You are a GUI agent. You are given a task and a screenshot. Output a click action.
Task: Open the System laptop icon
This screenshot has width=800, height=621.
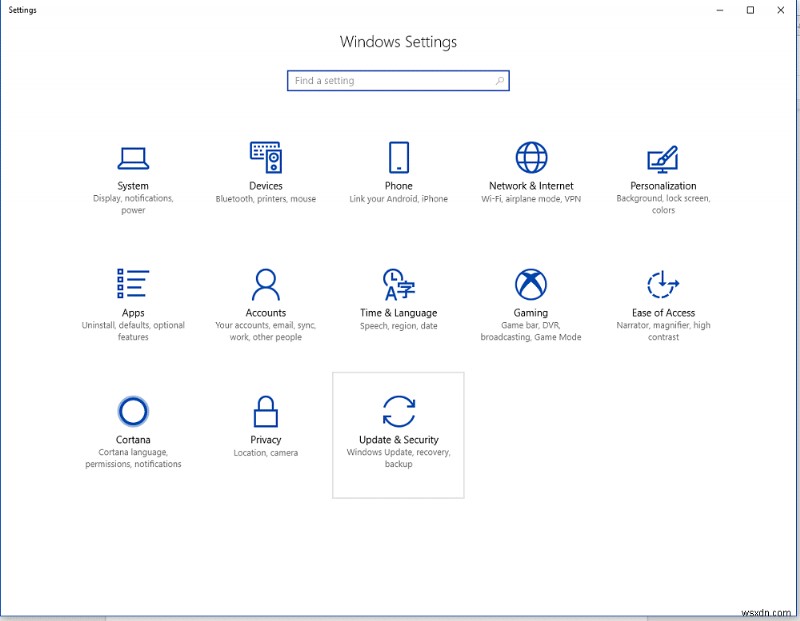[x=133, y=158]
